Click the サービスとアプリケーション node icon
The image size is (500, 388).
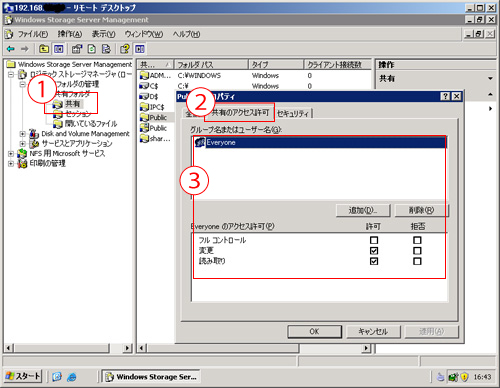[x=34, y=144]
